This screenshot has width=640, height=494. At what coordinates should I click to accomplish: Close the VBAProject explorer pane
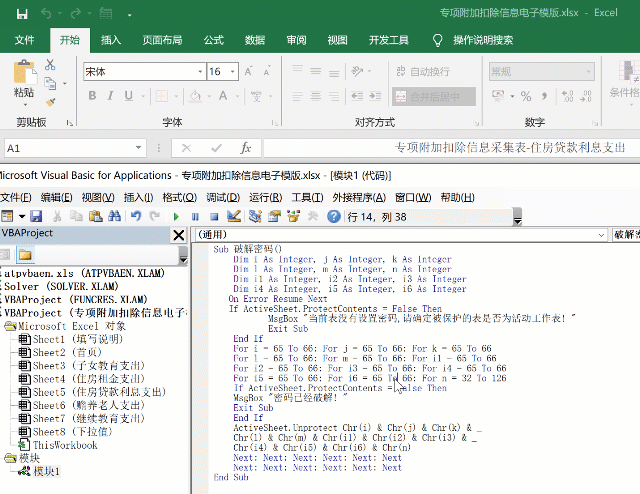(178, 235)
